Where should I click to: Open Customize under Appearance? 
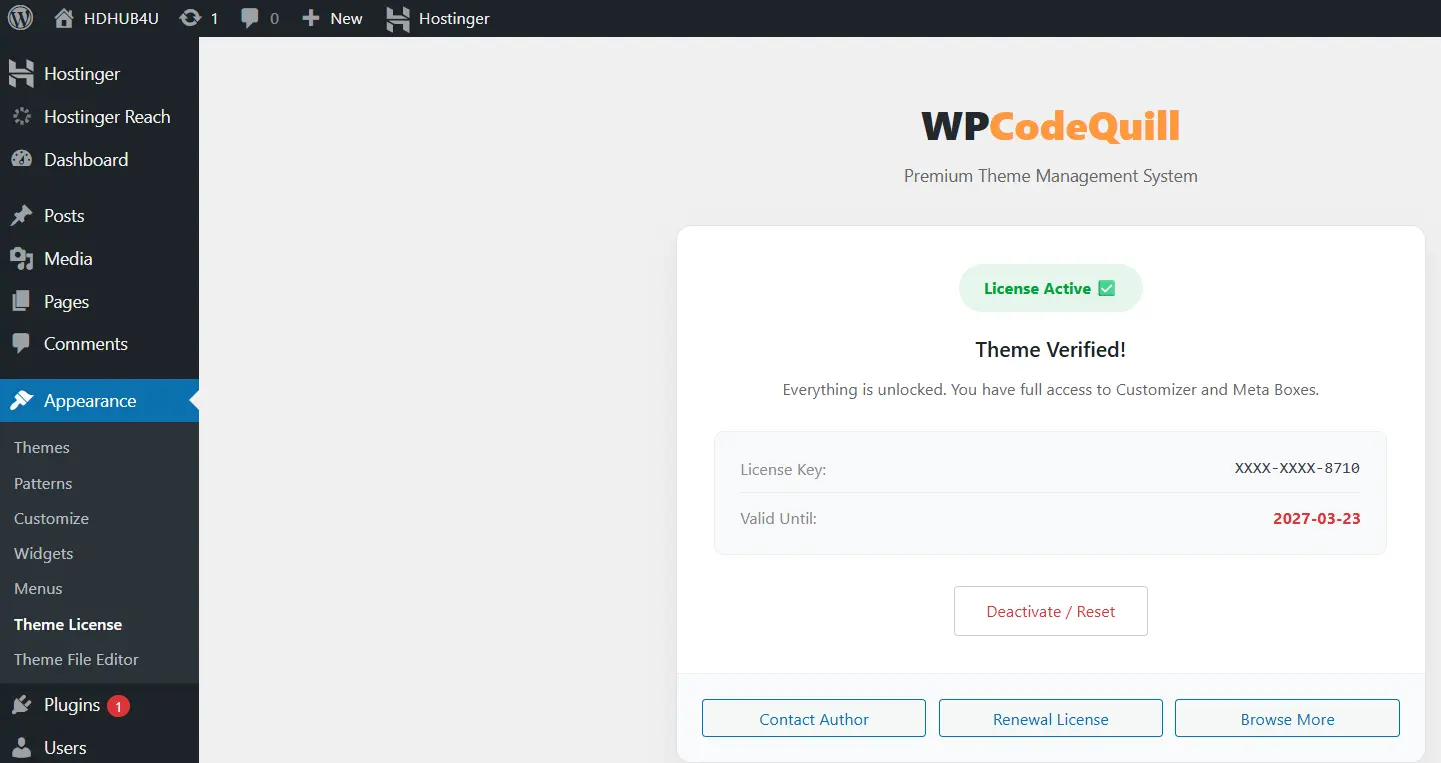(51, 519)
